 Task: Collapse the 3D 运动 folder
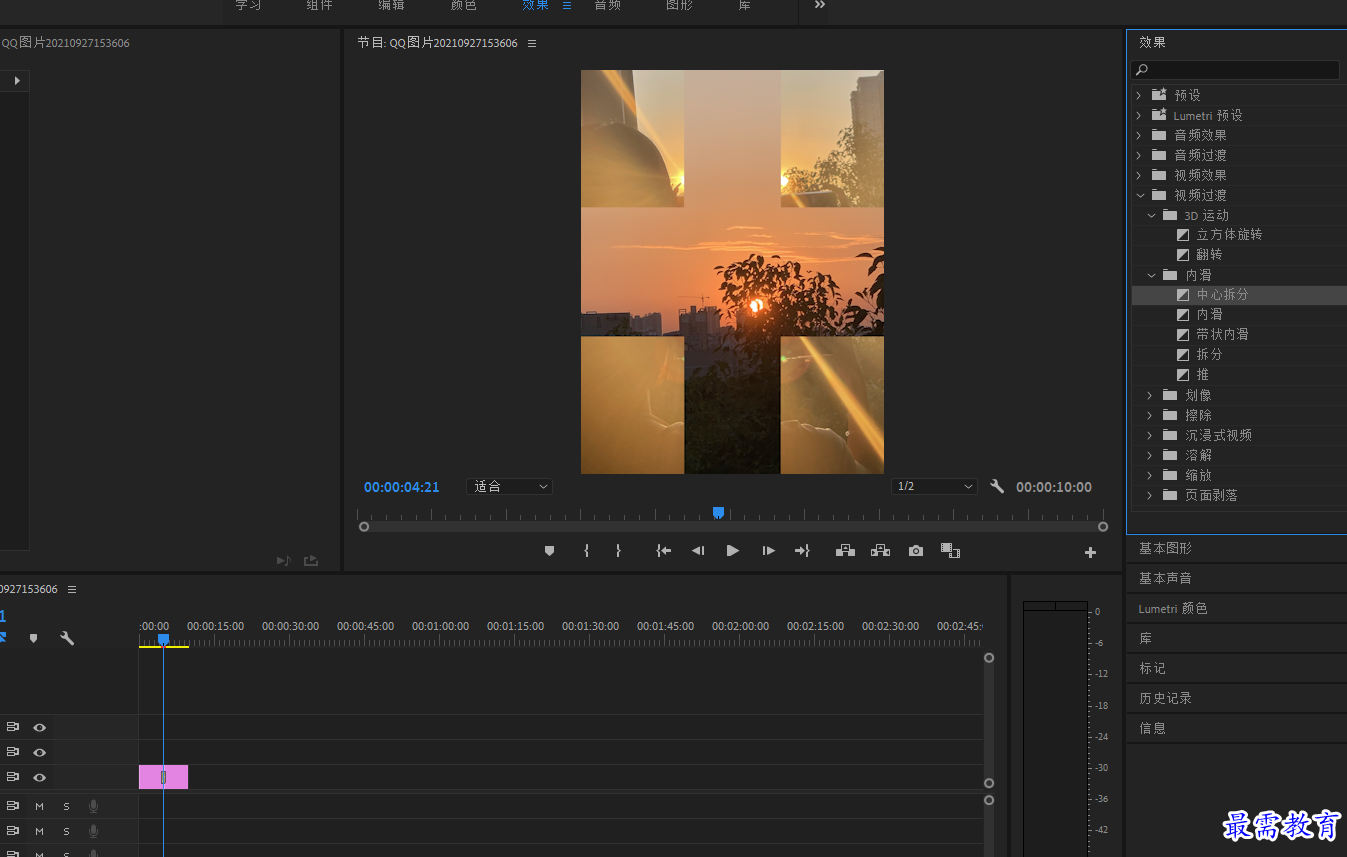point(1151,215)
